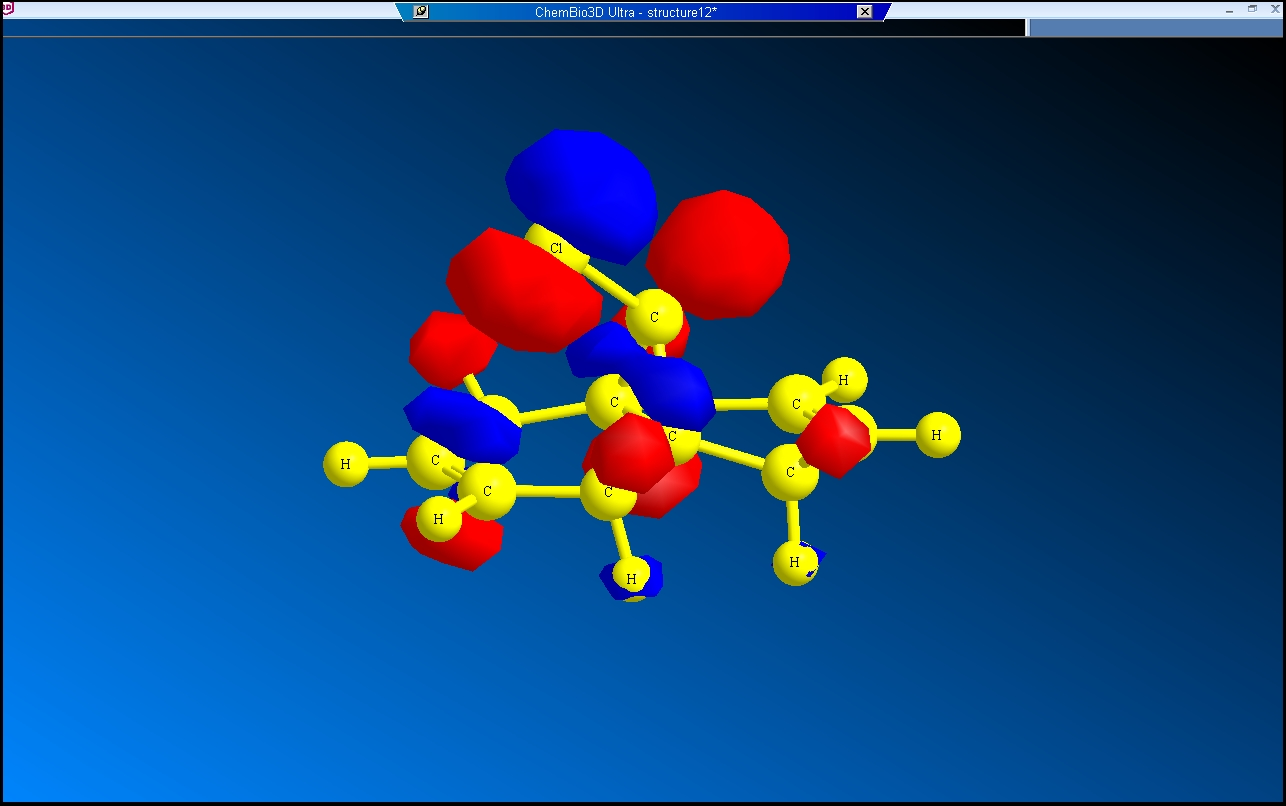The image size is (1286, 806).
Task: Click the pin icon in ChemBio3D title bar
Action: 421,12
